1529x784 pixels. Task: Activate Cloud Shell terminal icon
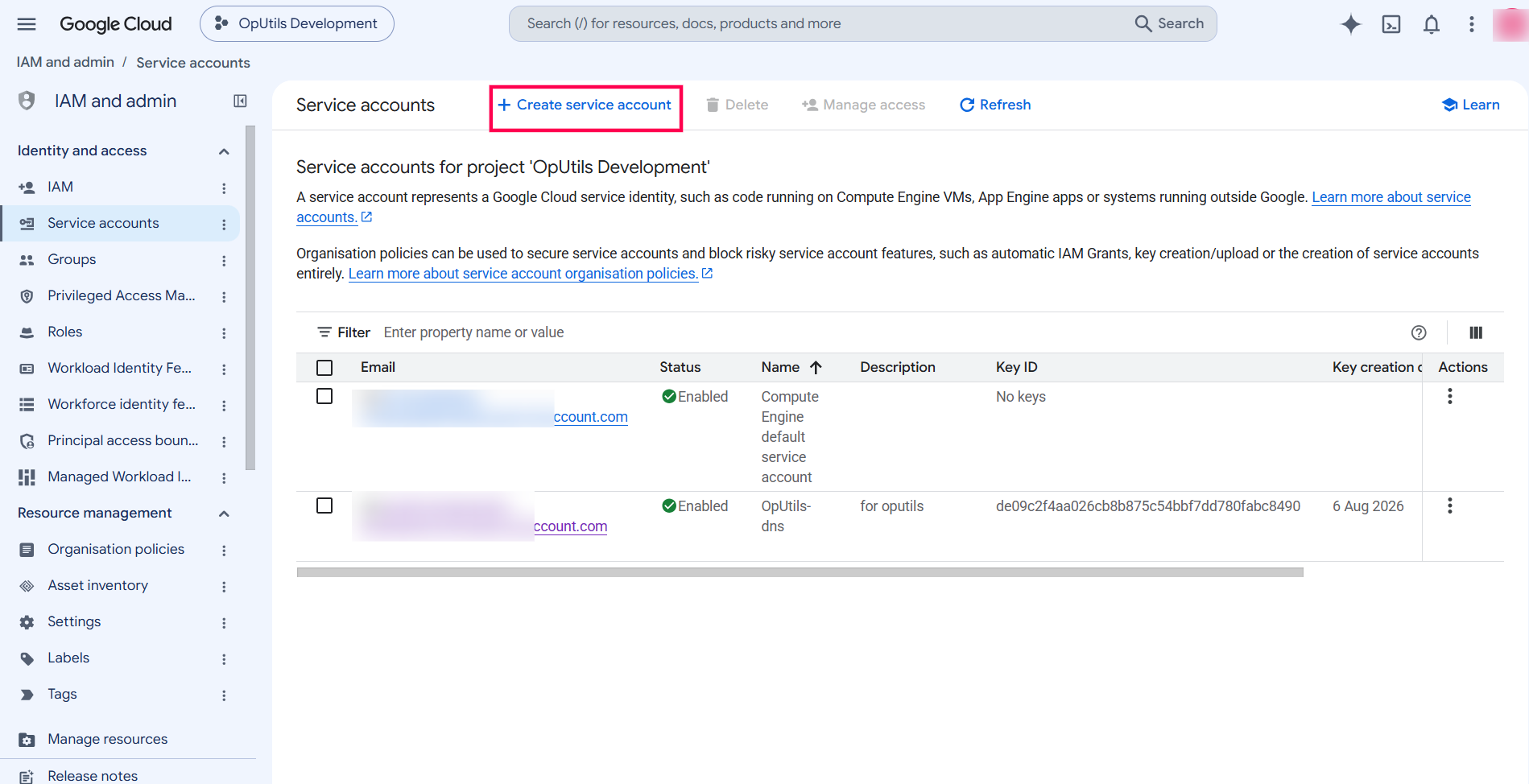coord(1391,24)
